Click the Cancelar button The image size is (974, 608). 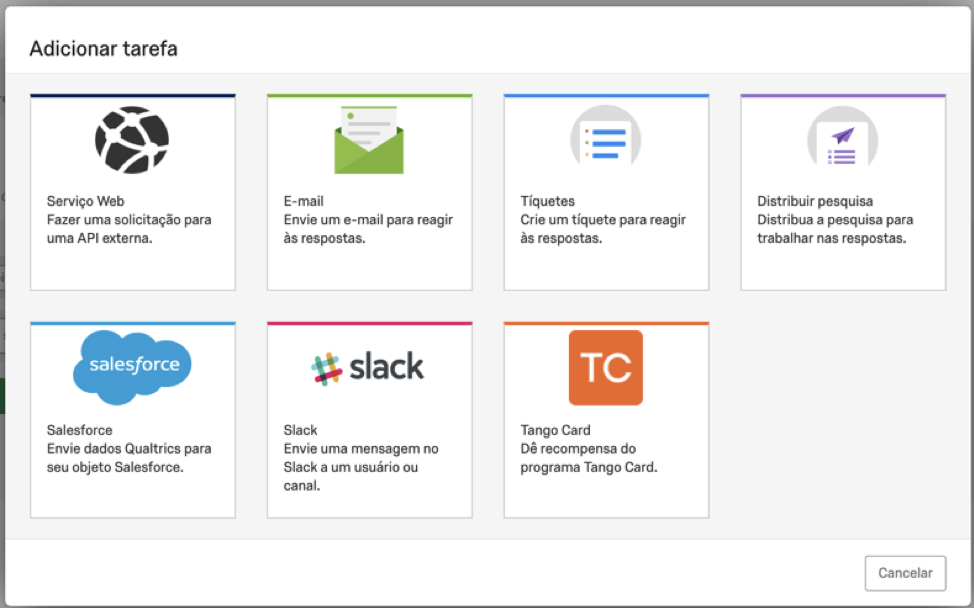905,573
